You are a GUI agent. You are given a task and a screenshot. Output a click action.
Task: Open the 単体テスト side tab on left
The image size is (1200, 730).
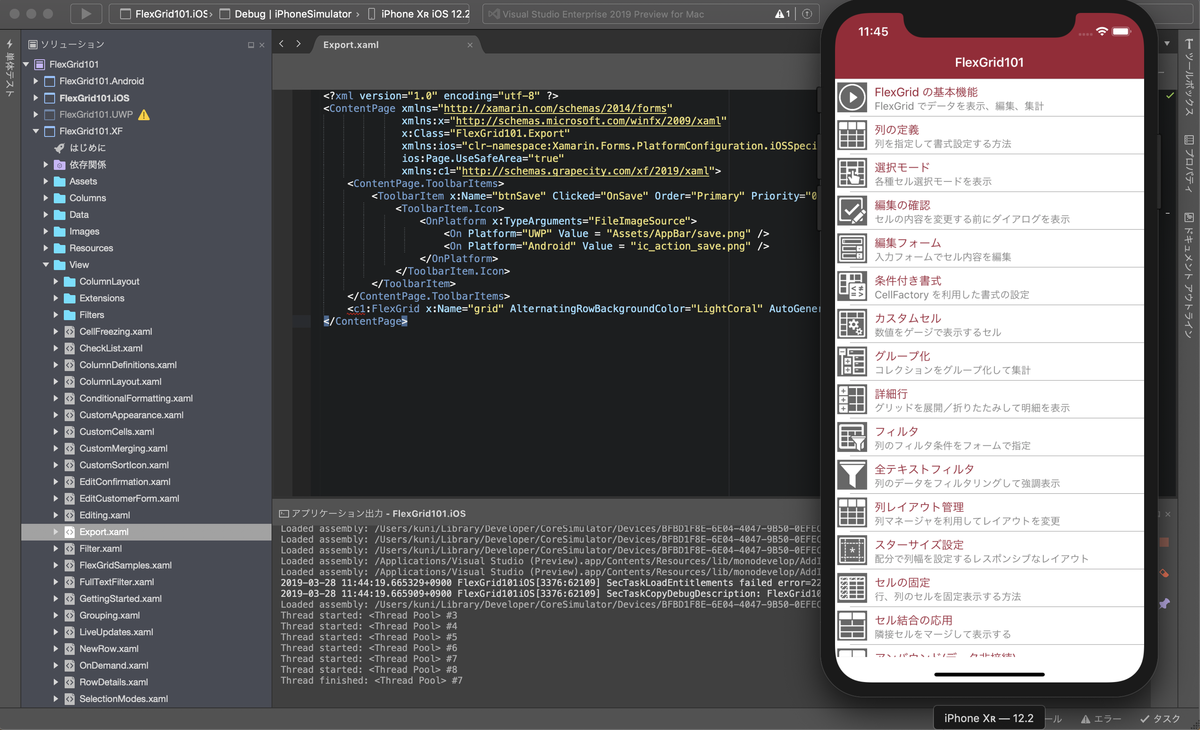9,70
